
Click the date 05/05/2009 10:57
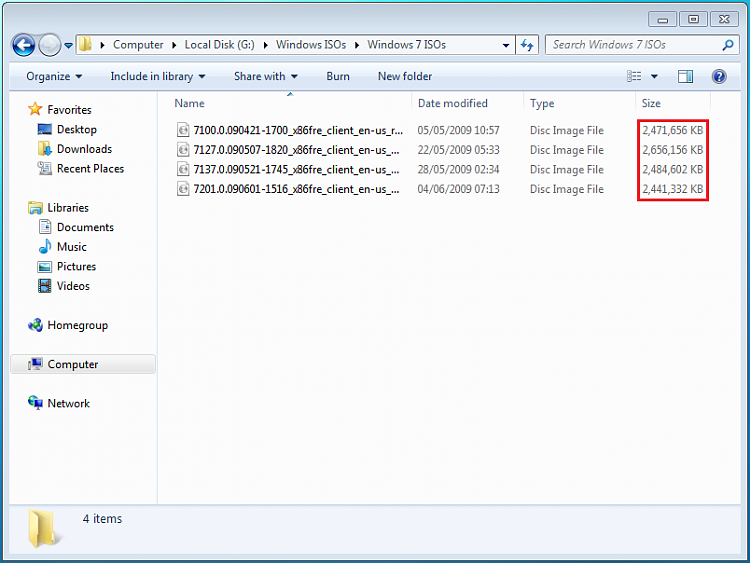(x=458, y=130)
